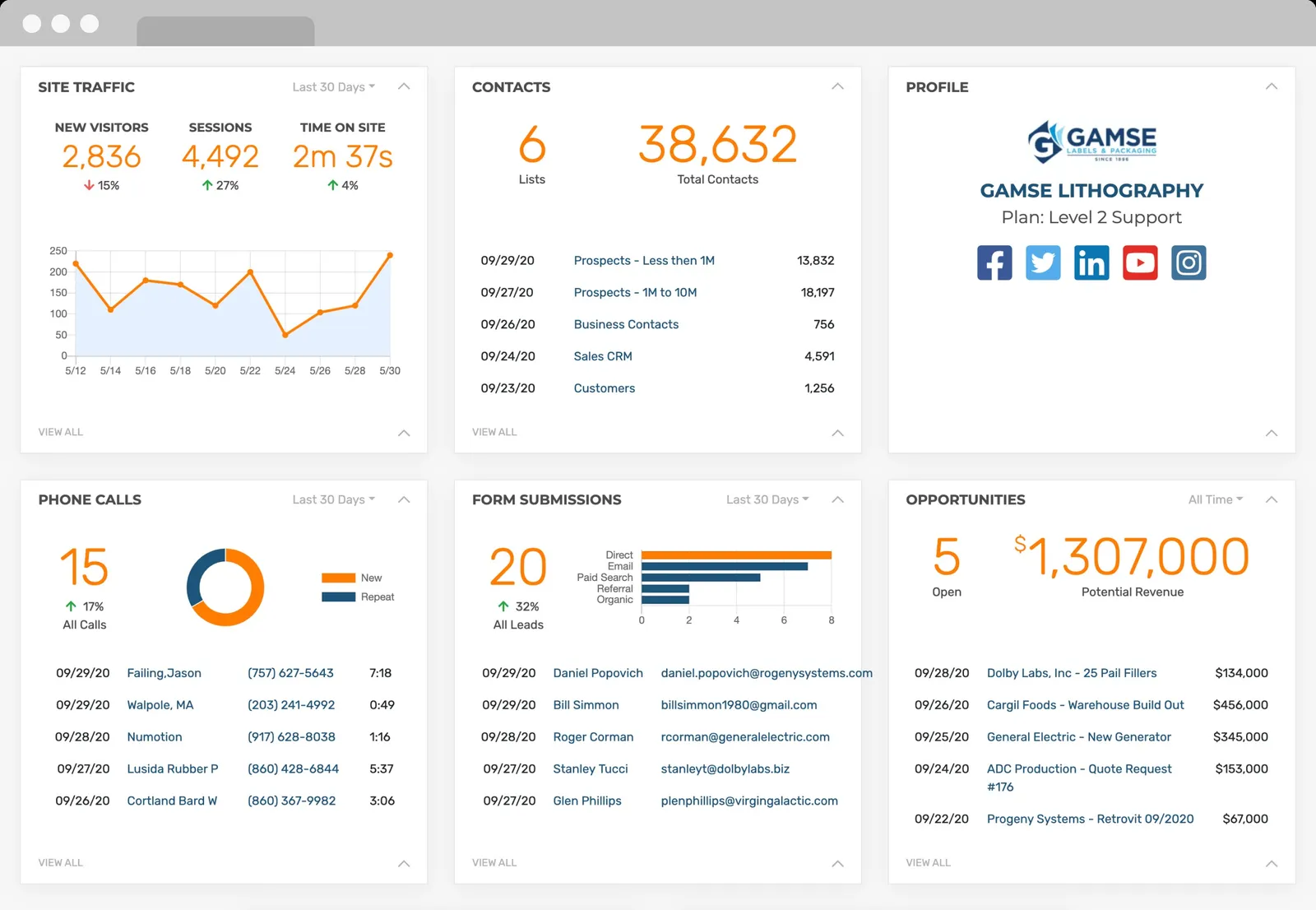This screenshot has height=910, width=1316.
Task: Click the Direct bar in form chart
Action: 736,555
